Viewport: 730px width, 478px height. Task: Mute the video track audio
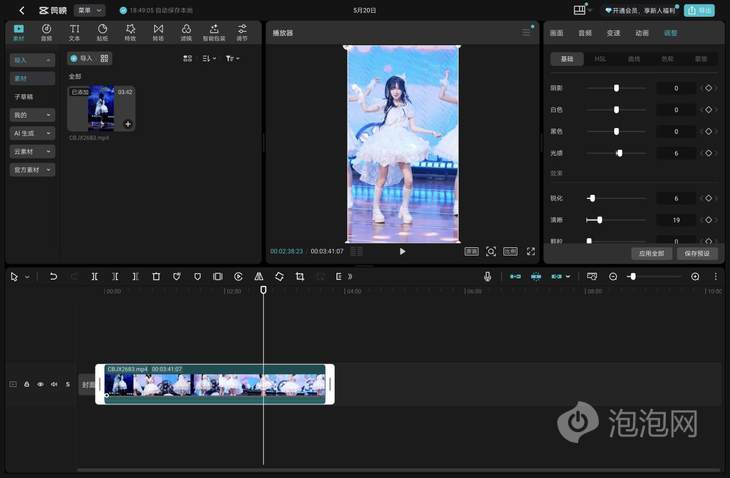54,384
